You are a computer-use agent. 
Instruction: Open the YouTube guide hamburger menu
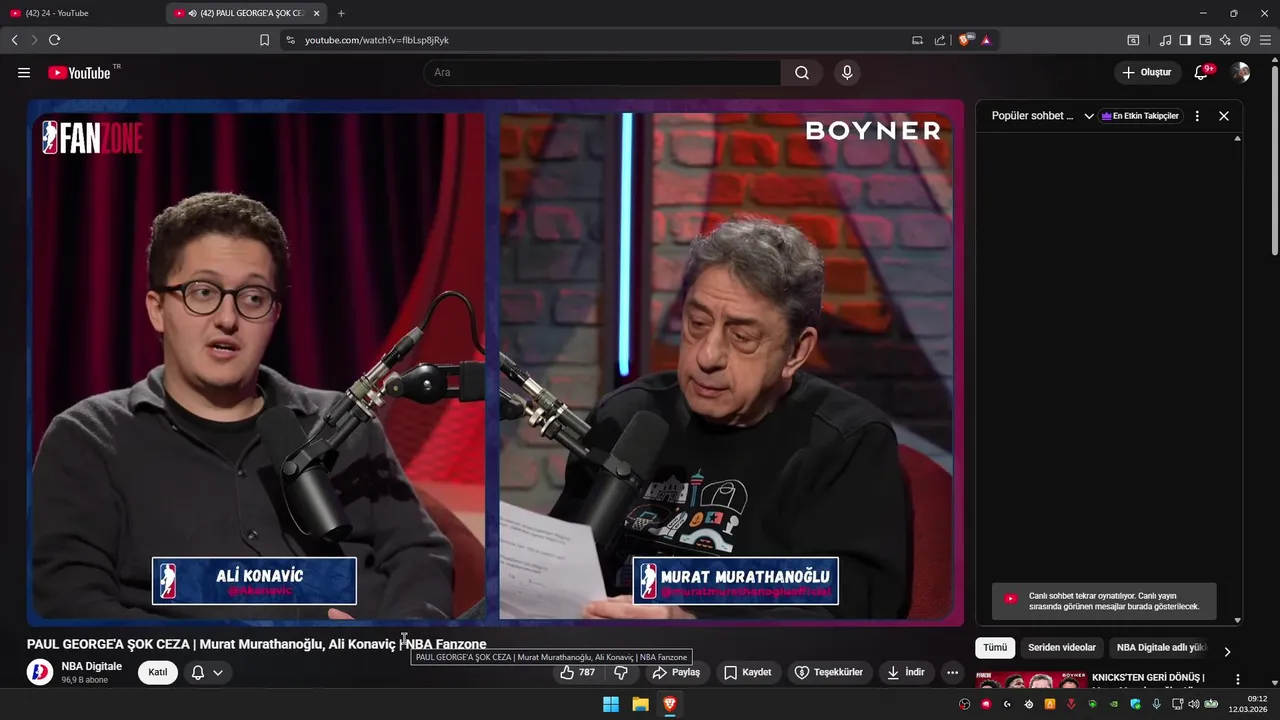(24, 73)
